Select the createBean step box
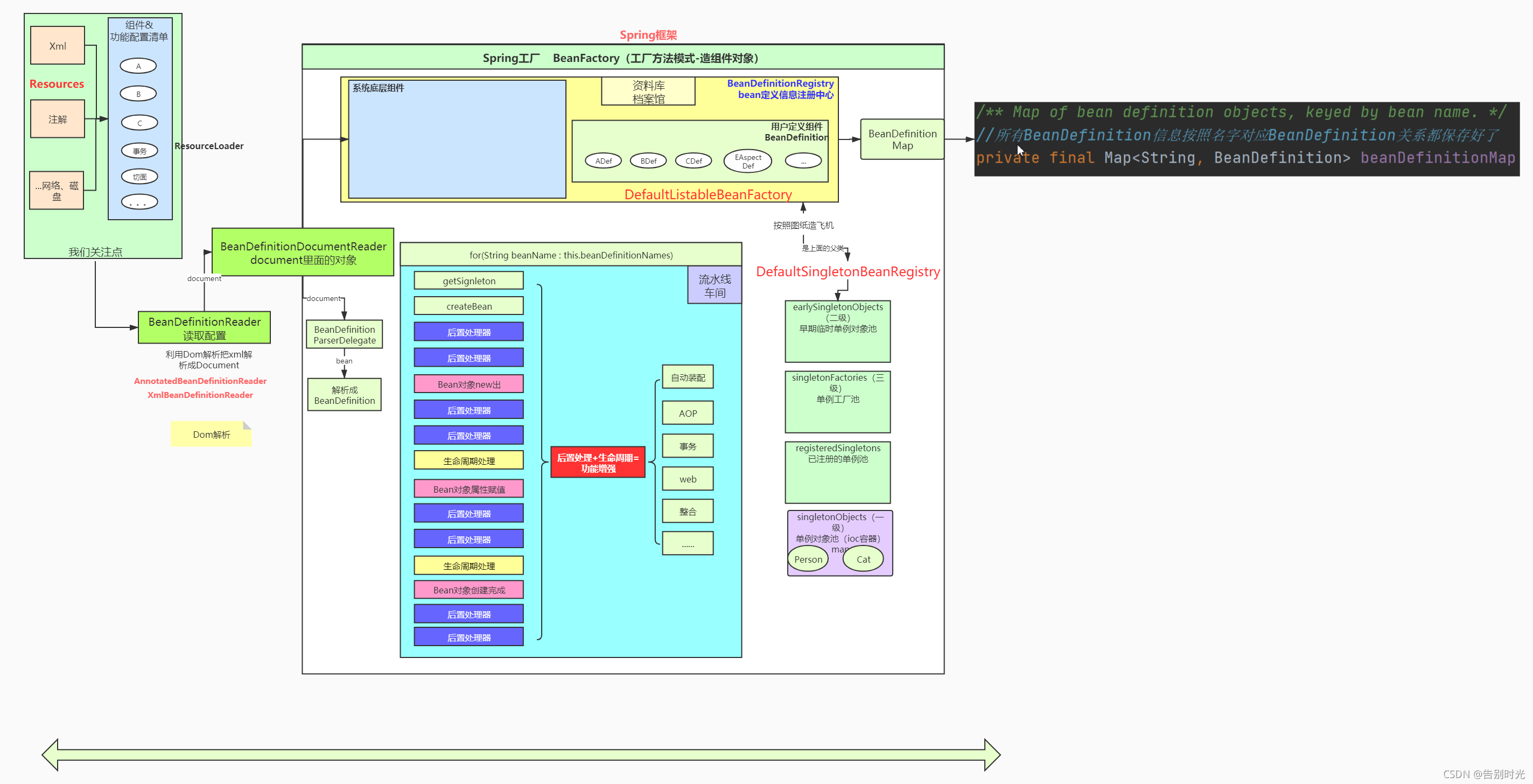 tap(469, 306)
